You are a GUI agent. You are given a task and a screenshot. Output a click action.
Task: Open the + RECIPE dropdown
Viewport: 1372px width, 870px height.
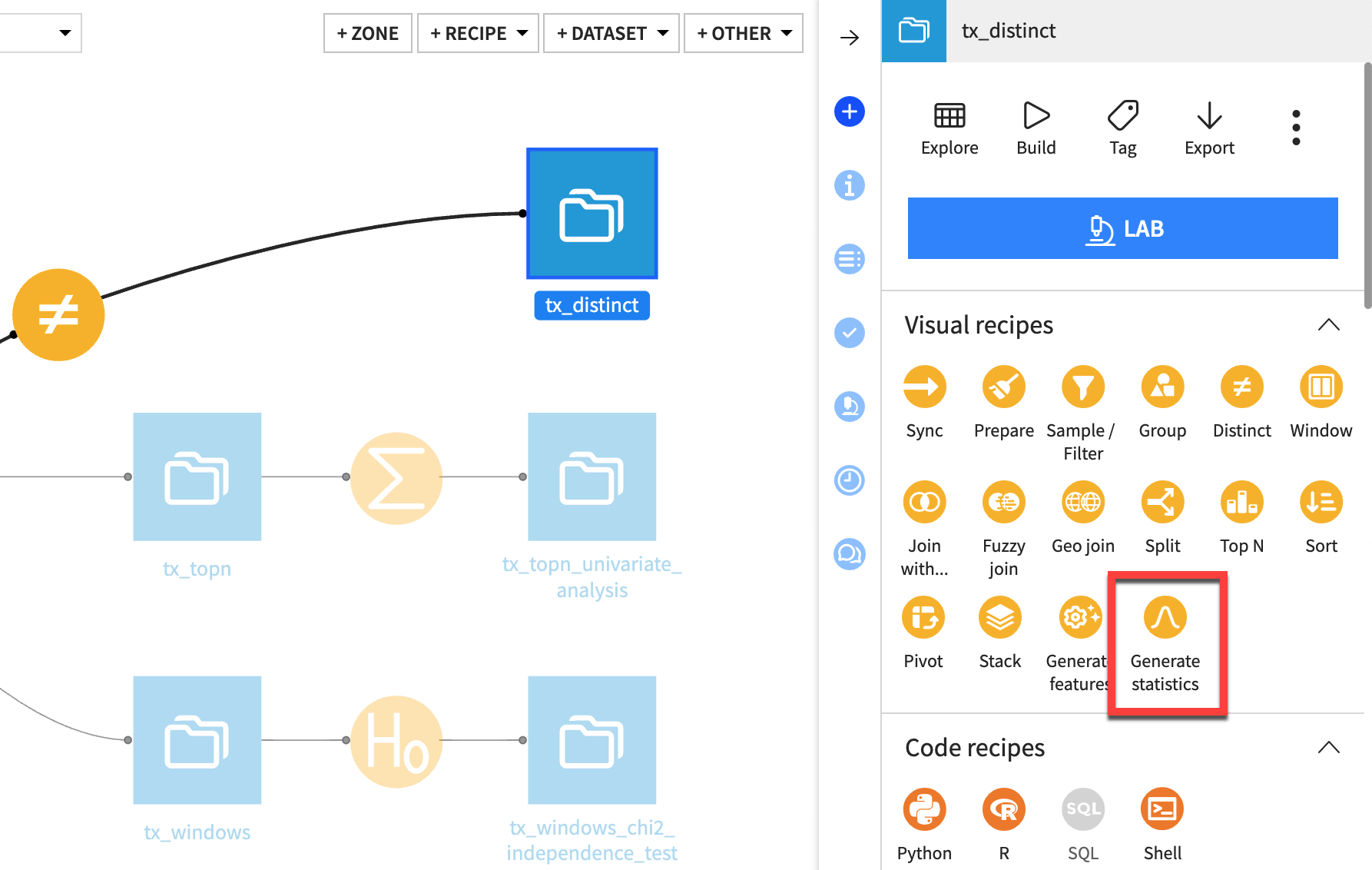[x=478, y=32]
